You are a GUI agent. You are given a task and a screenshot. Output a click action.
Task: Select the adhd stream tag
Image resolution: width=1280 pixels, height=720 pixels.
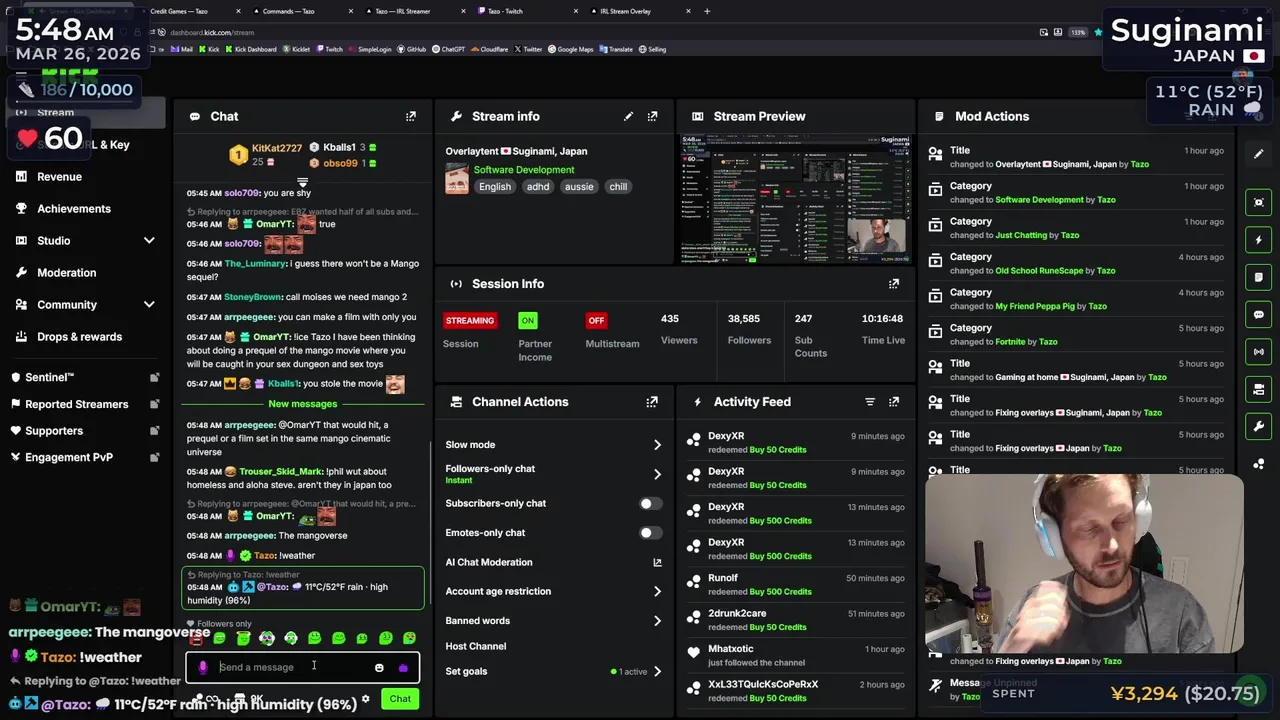tap(538, 187)
